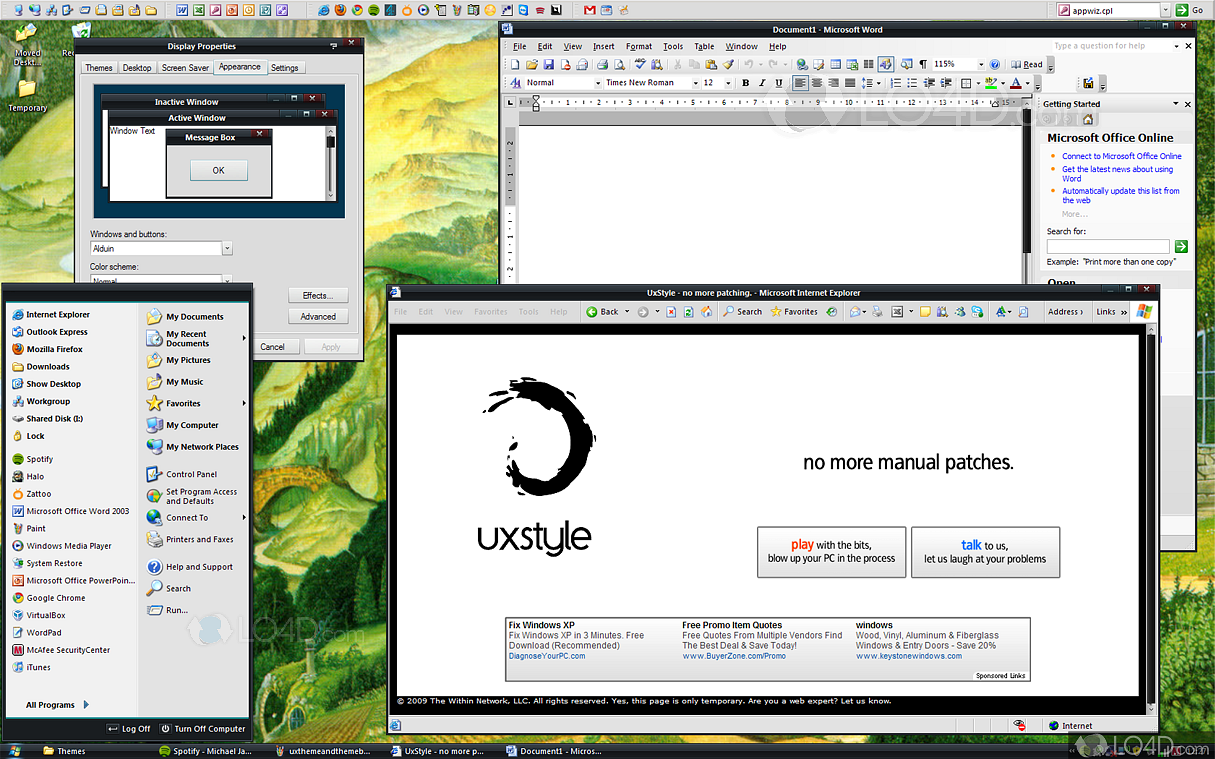Open the Insert menu in Word
This screenshot has width=1215, height=759.
[x=604, y=46]
